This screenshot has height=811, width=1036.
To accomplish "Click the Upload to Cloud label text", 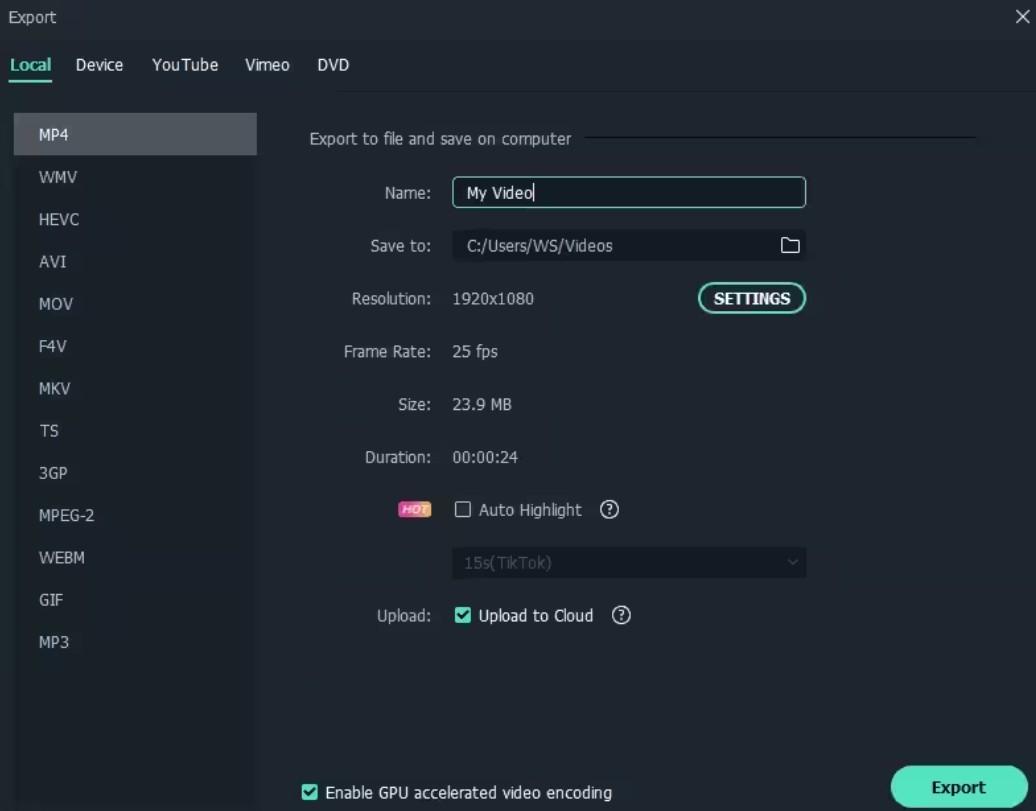I will [536, 615].
